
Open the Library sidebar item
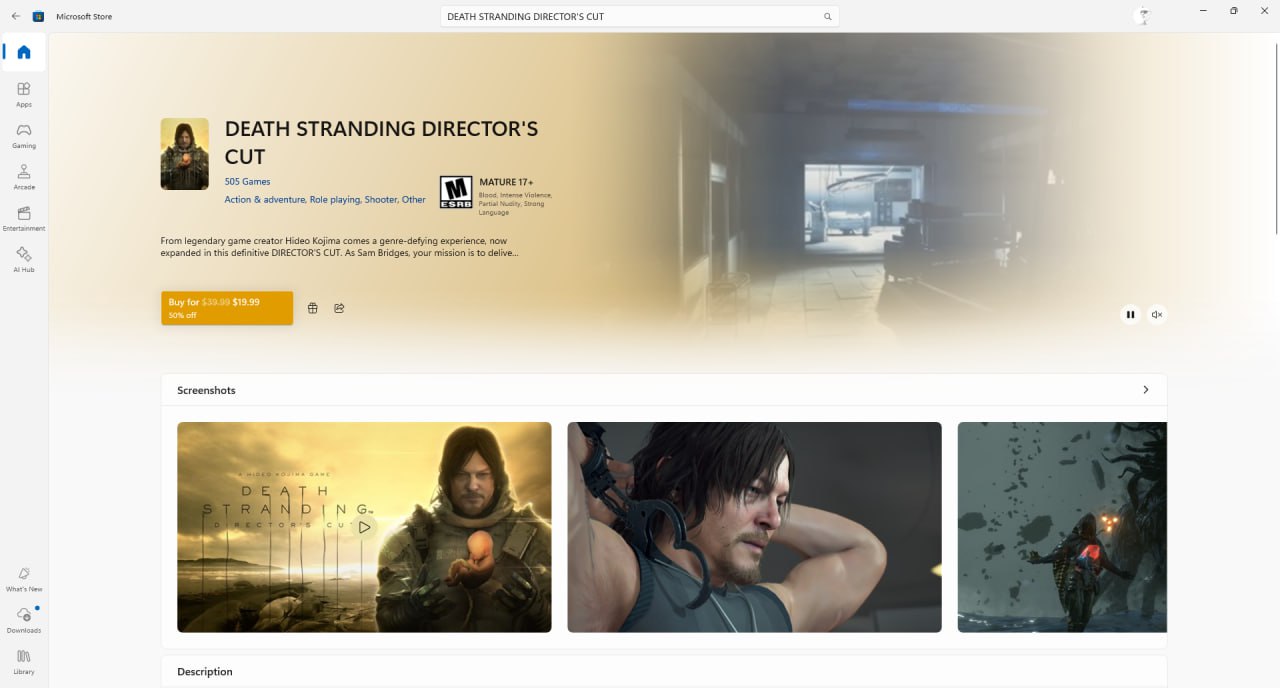point(24,662)
